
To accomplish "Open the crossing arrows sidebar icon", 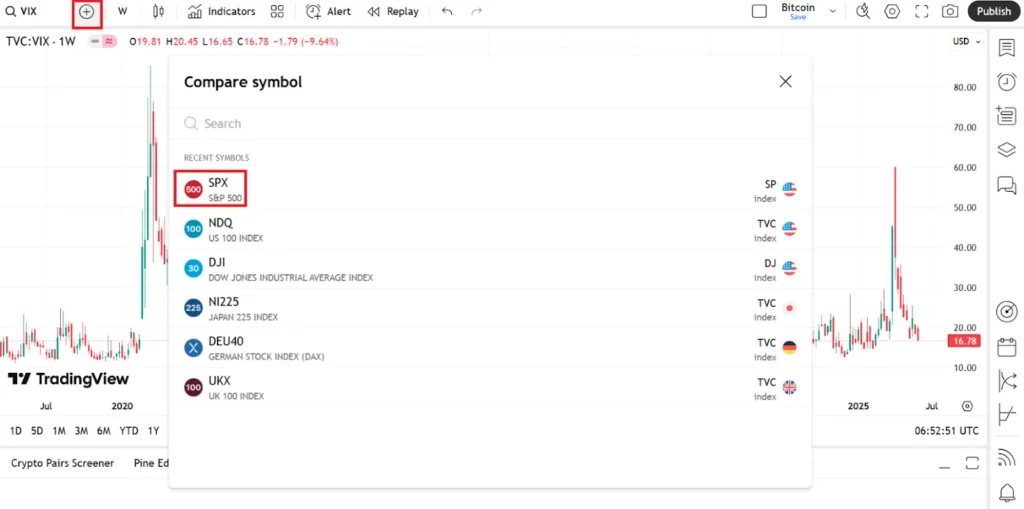I will coord(1006,380).
